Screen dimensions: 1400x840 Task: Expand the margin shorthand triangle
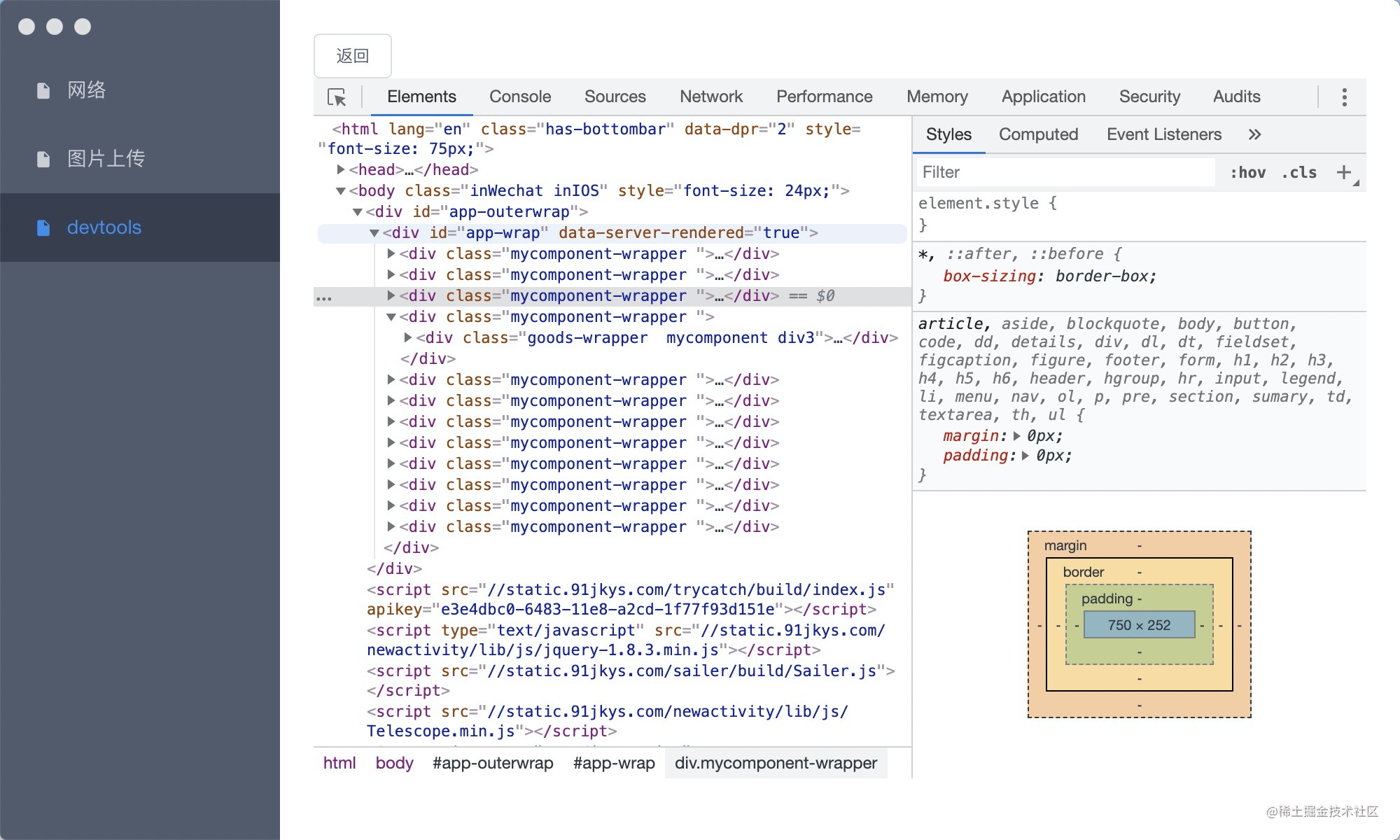1016,436
